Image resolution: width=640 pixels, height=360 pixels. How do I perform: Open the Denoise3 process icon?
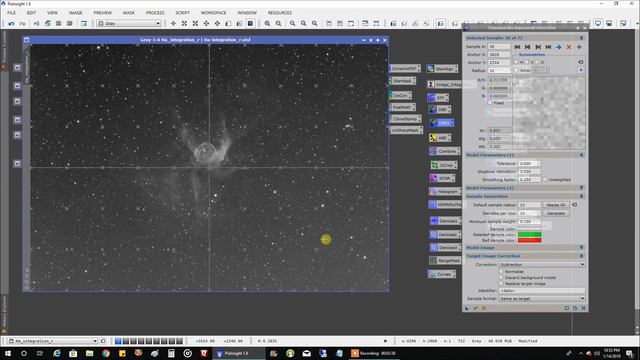pos(445,247)
